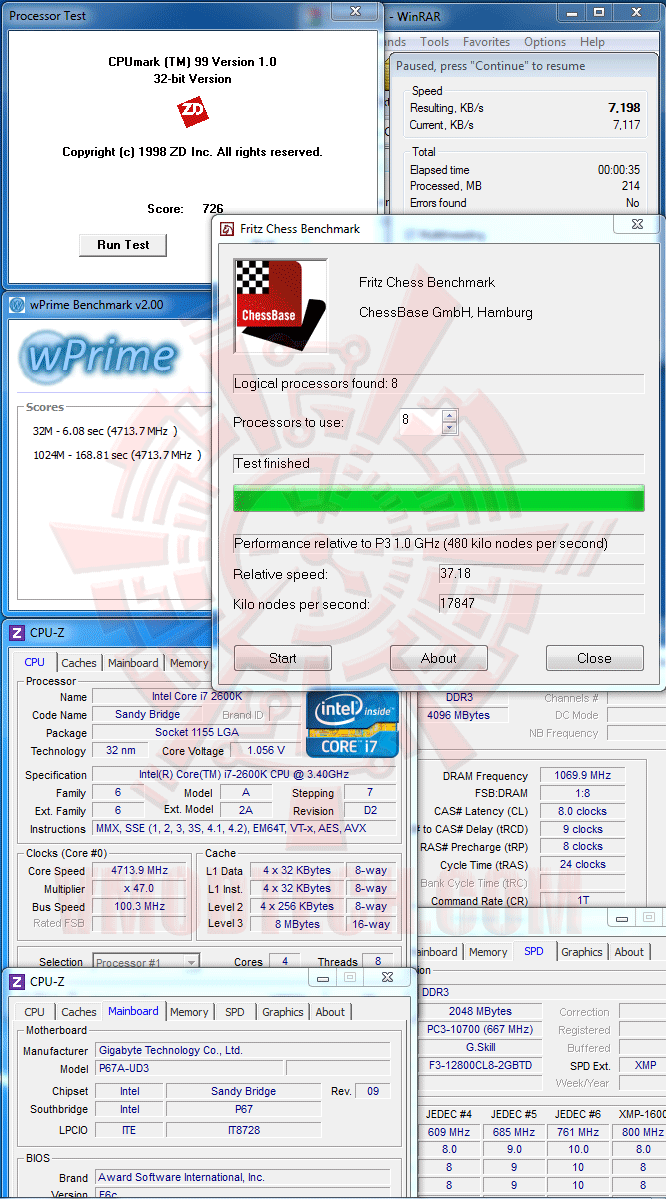Open the Options menu in WinRAR
Screen dimensions: 666x1199
[x=545, y=42]
